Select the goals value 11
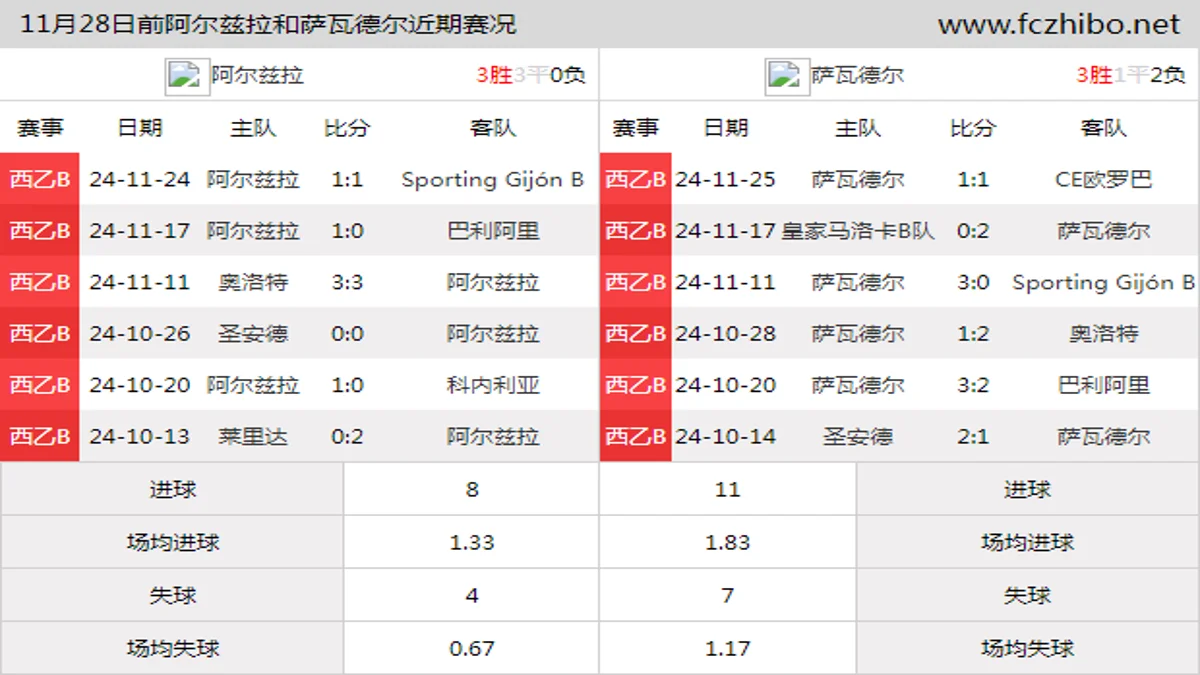Screen dimensions: 1200x675 tap(728, 490)
